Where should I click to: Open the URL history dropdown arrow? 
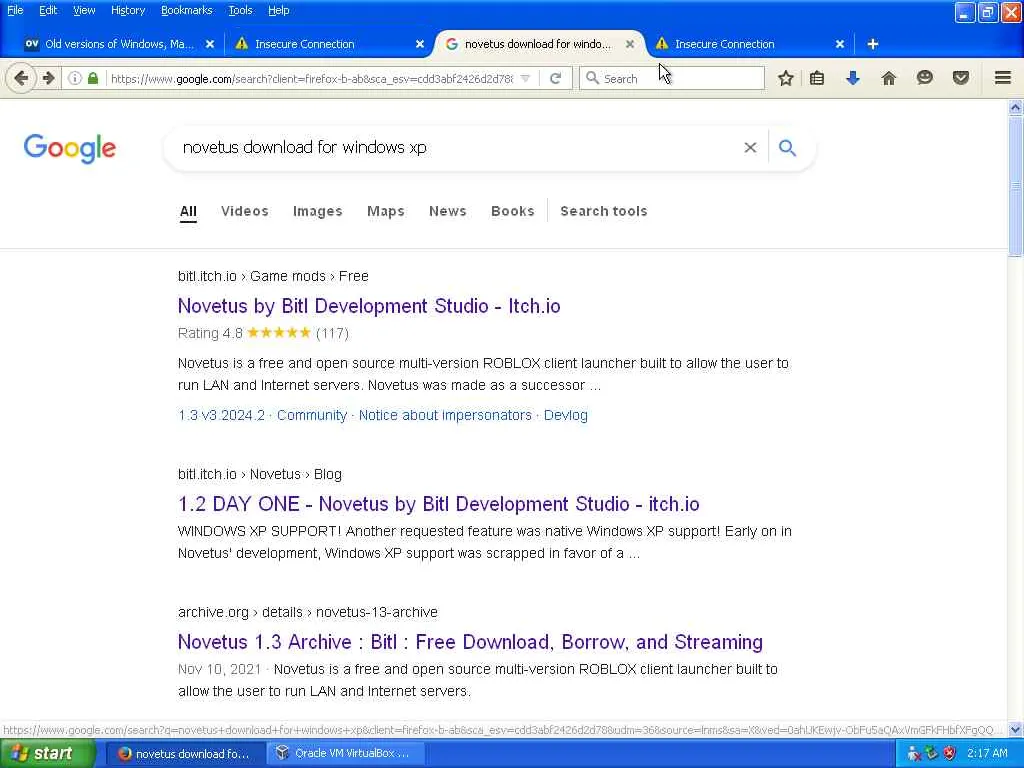click(525, 78)
